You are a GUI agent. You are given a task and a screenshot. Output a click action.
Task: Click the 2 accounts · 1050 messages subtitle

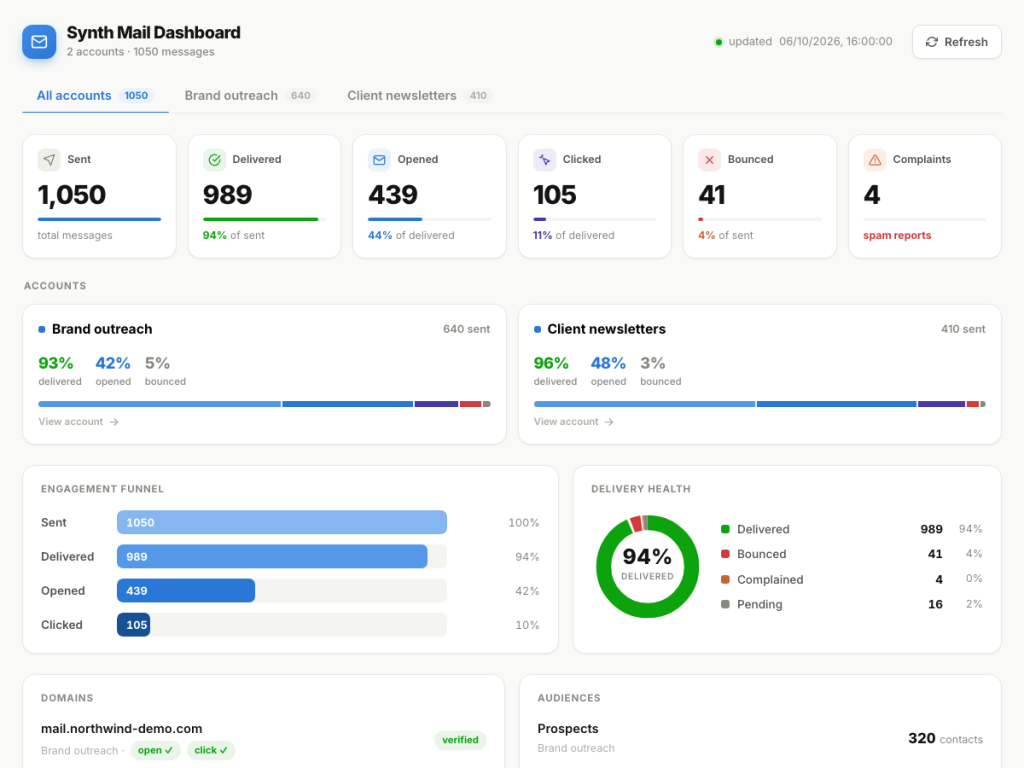[x=140, y=52]
